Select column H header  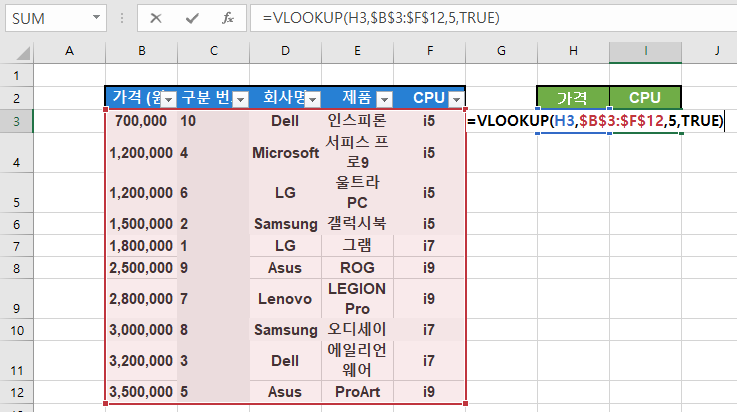573,51
